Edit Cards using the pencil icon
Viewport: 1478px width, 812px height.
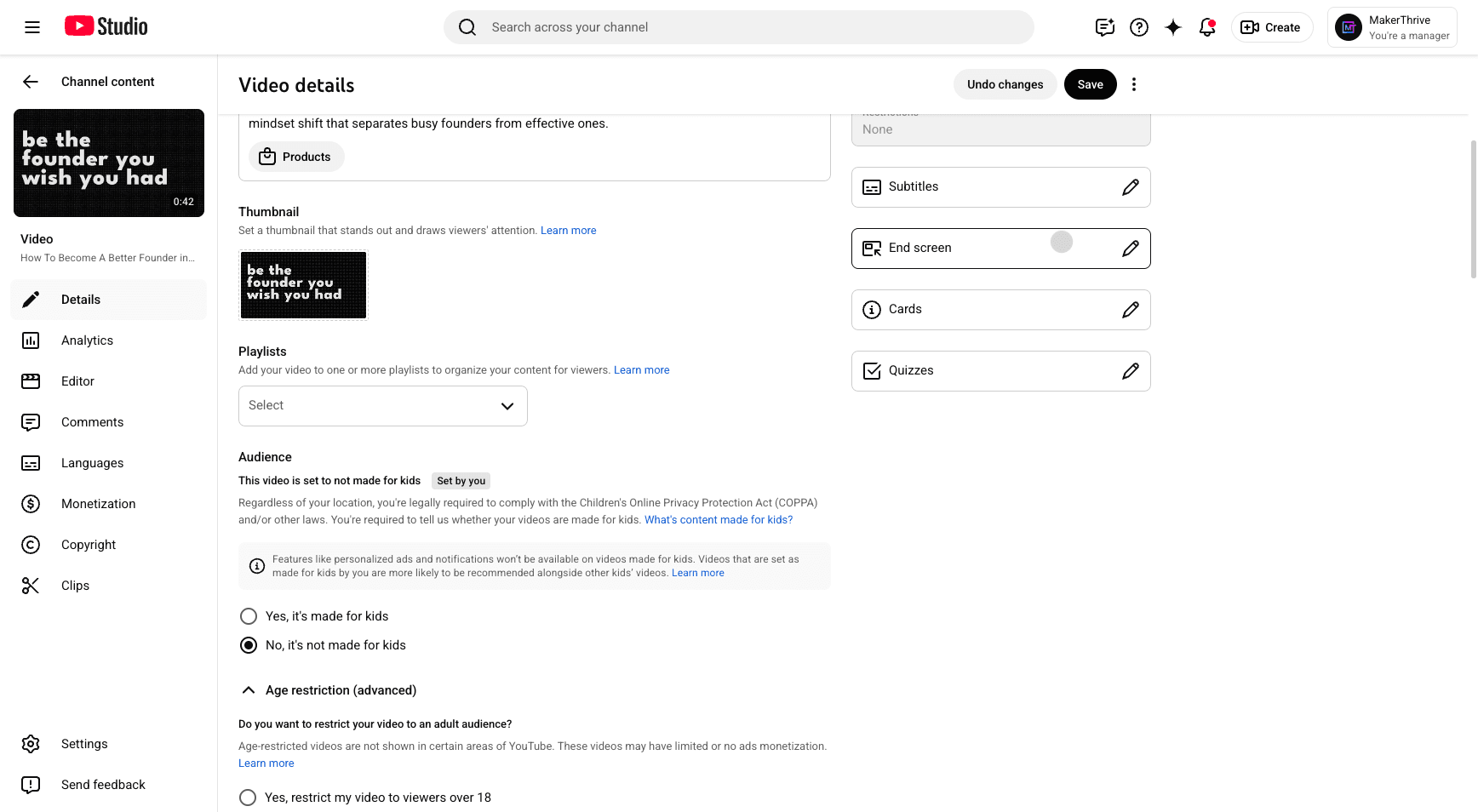[1131, 310]
